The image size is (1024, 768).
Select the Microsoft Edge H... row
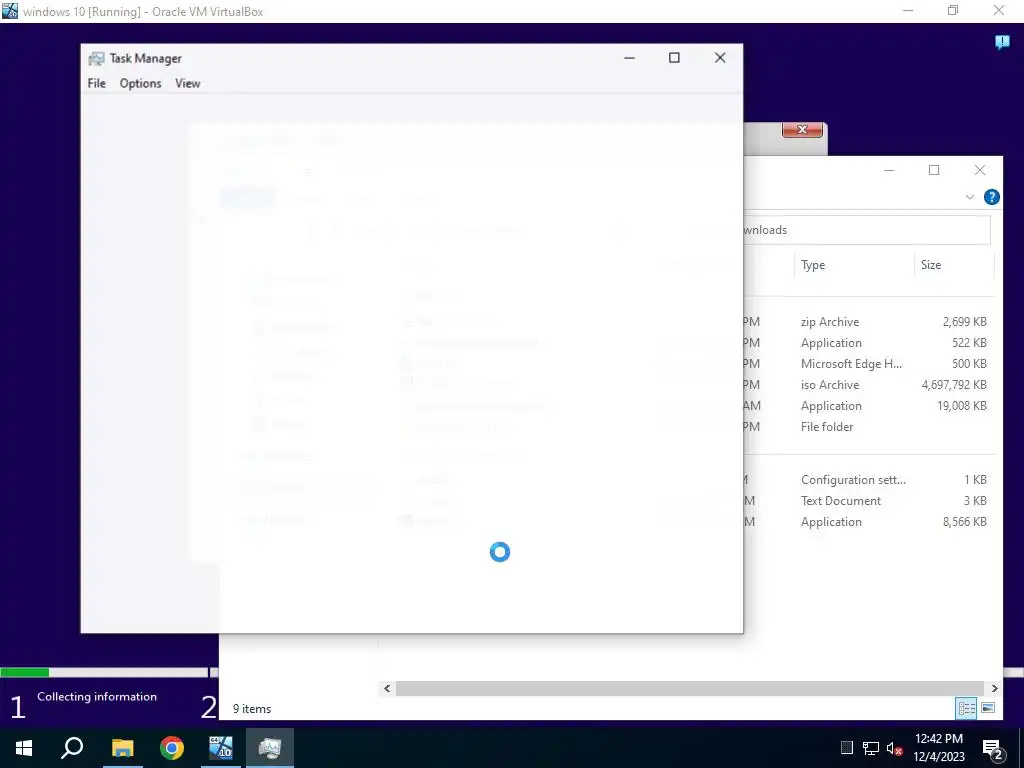(x=869, y=364)
